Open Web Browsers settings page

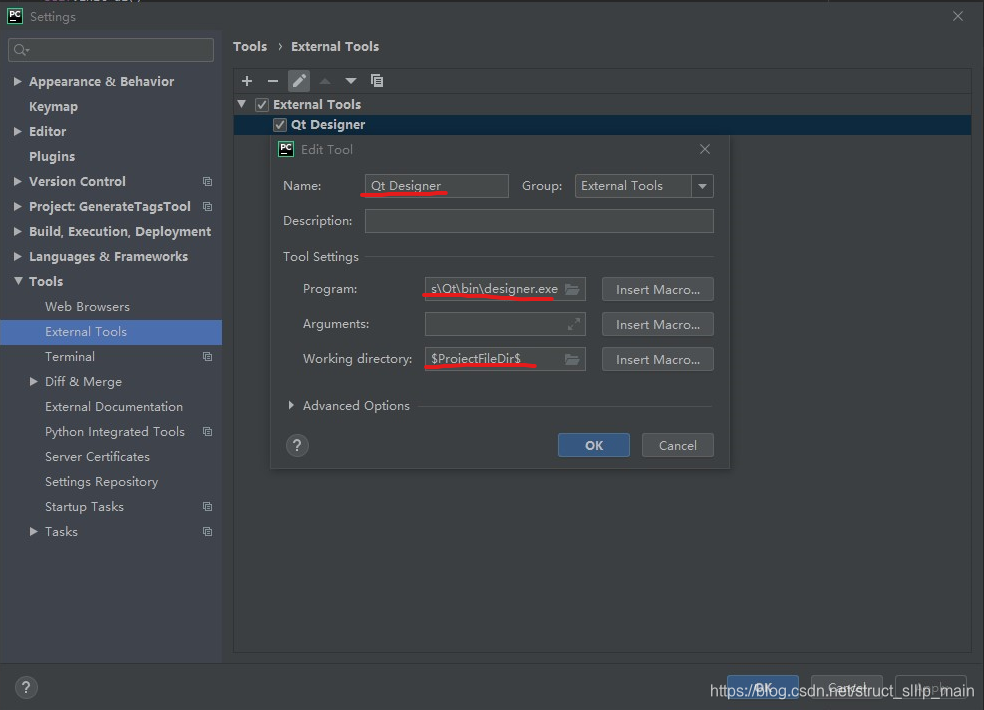click(x=87, y=307)
